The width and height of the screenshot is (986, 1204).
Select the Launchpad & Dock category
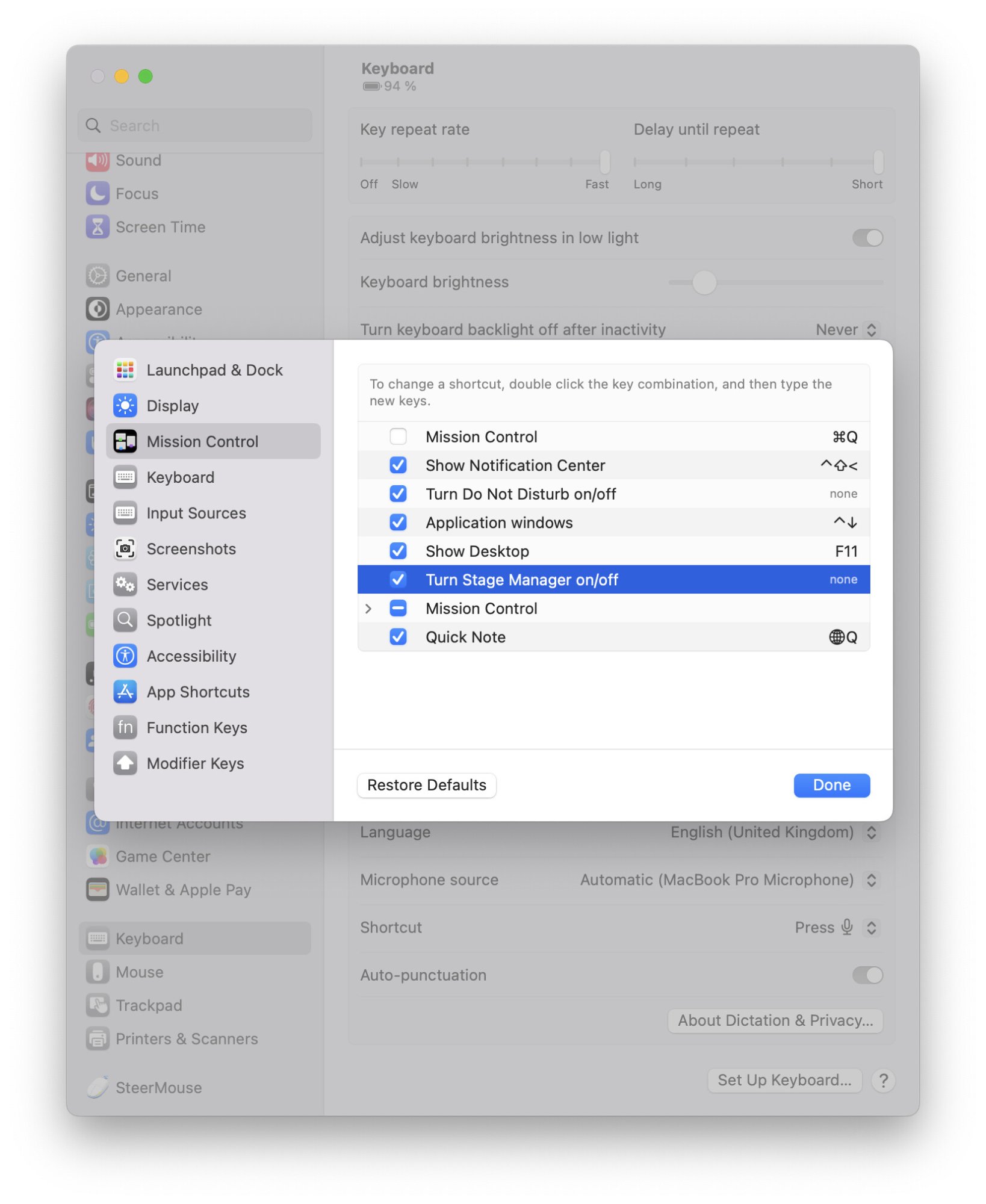[x=213, y=370]
